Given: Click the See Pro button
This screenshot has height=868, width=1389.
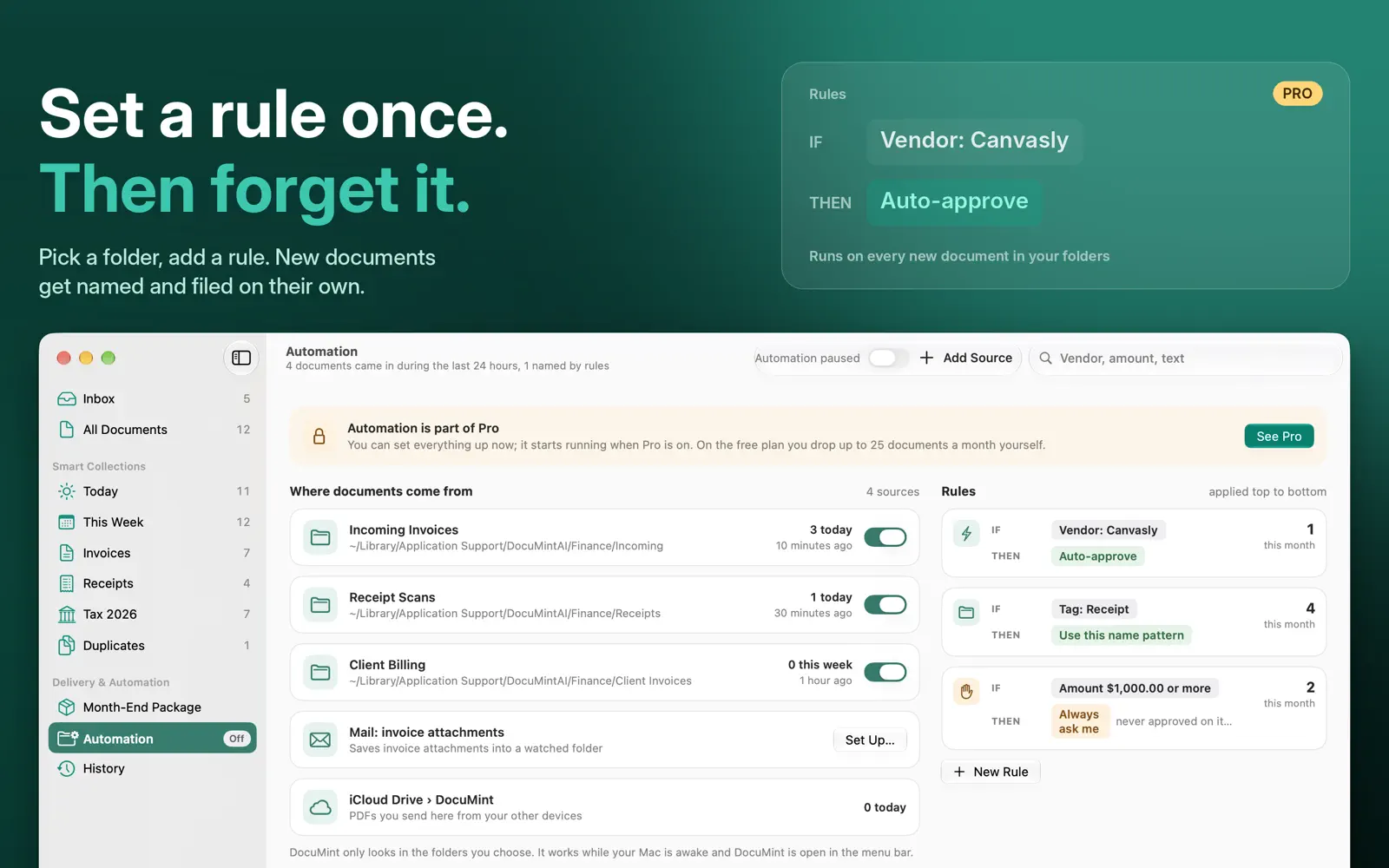Looking at the screenshot, I should coord(1279,437).
